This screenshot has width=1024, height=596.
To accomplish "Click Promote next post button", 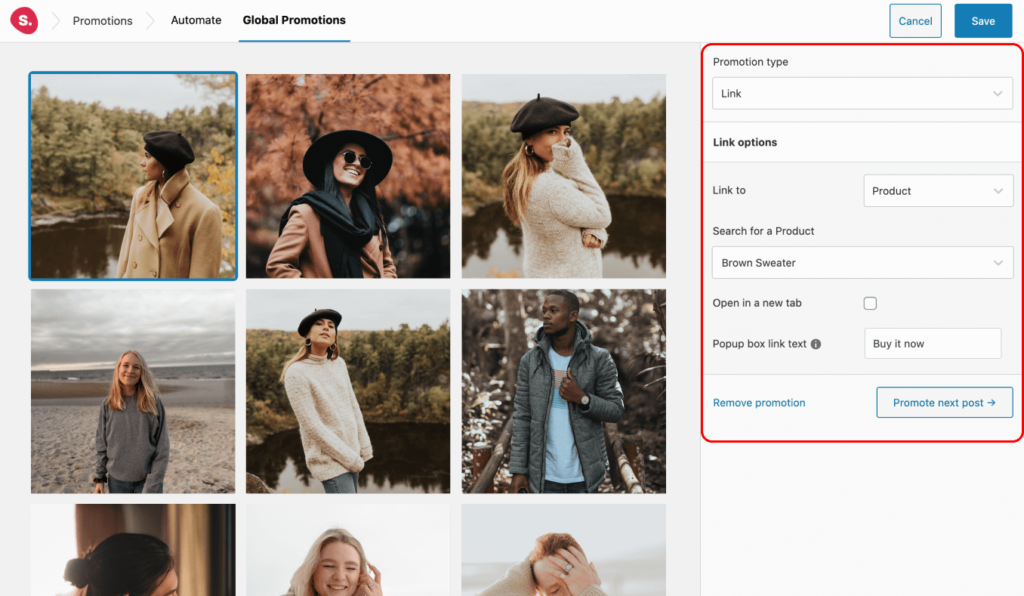I will pyautogui.click(x=944, y=403).
